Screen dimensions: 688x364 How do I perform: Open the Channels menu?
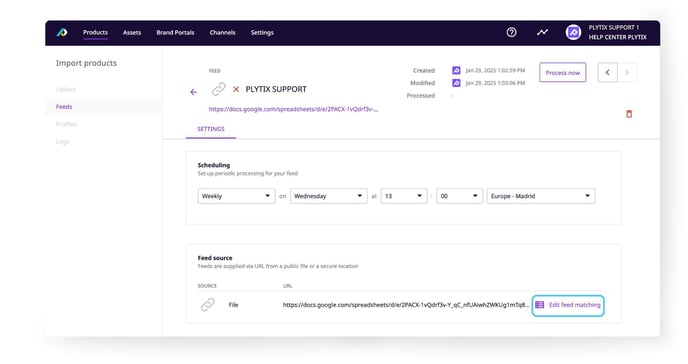point(222,32)
